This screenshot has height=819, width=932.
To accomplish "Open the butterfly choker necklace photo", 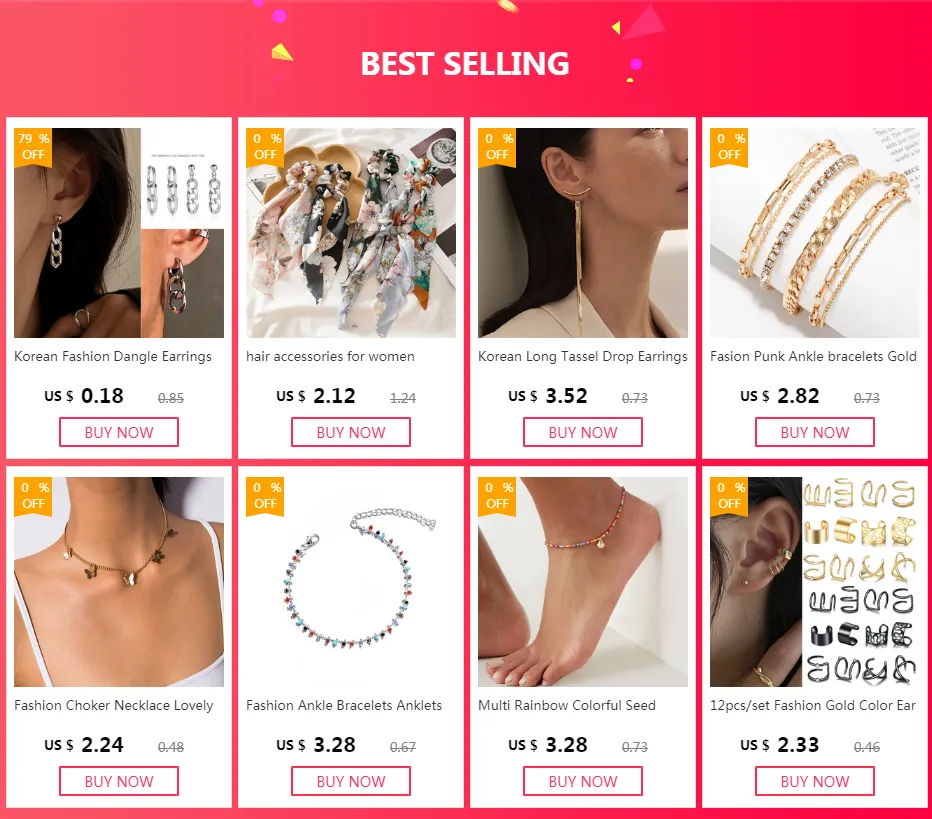I will pos(119,582).
